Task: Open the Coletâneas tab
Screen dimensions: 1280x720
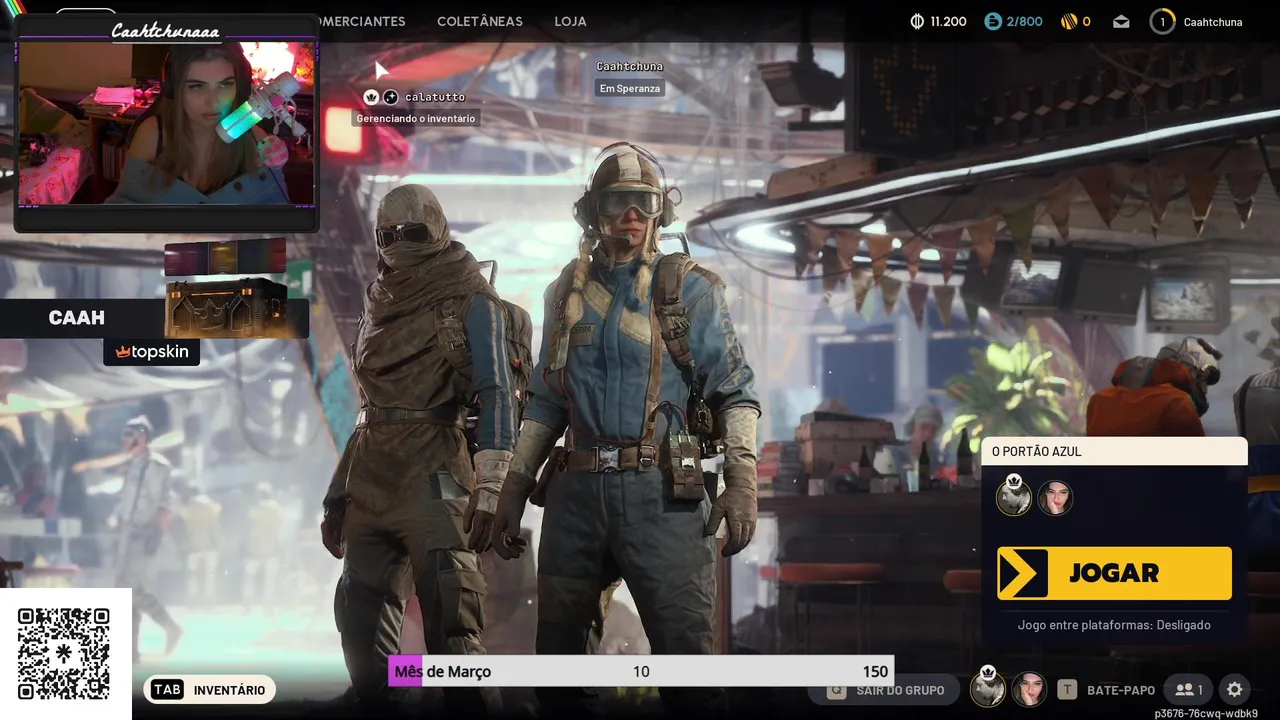Action: [x=480, y=21]
